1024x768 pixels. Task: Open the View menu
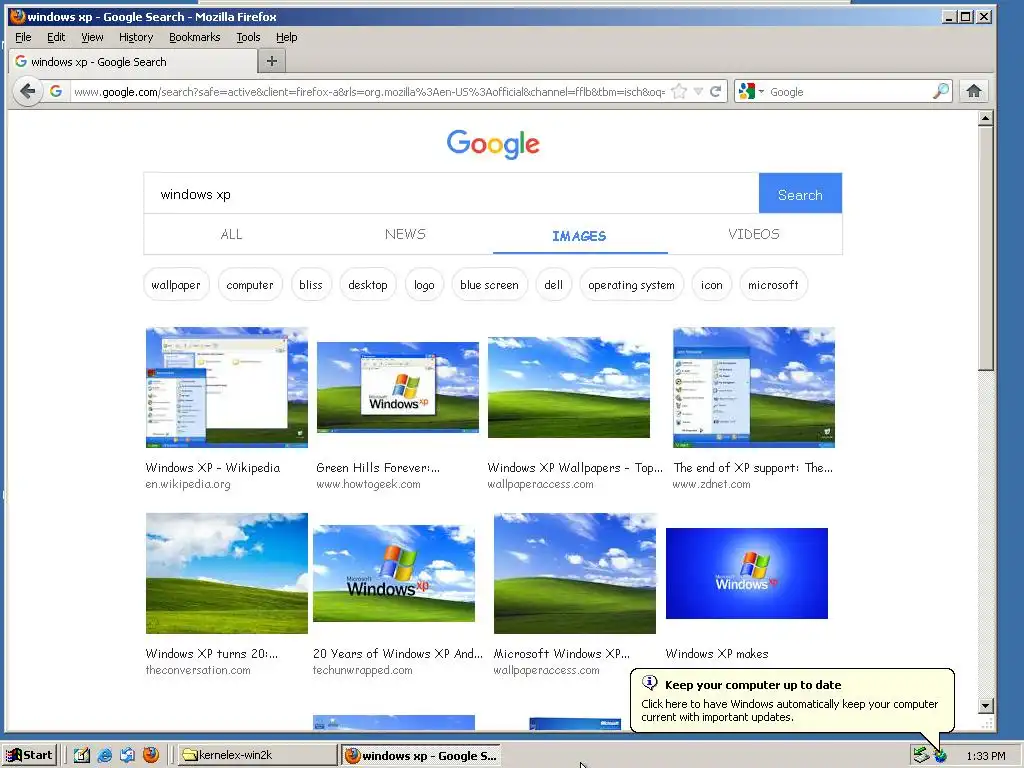click(92, 37)
